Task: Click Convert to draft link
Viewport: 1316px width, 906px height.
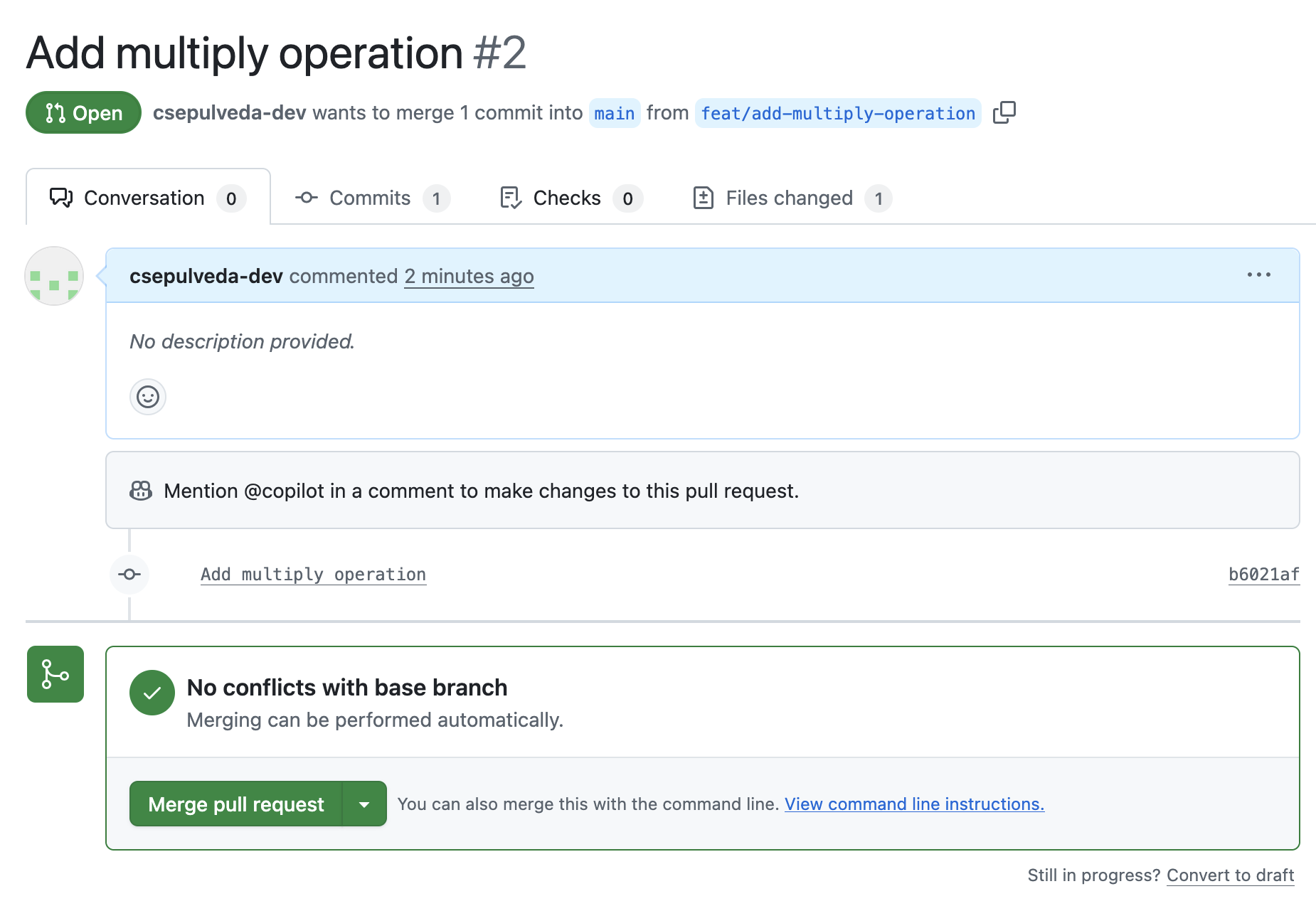Action: tap(1230, 875)
